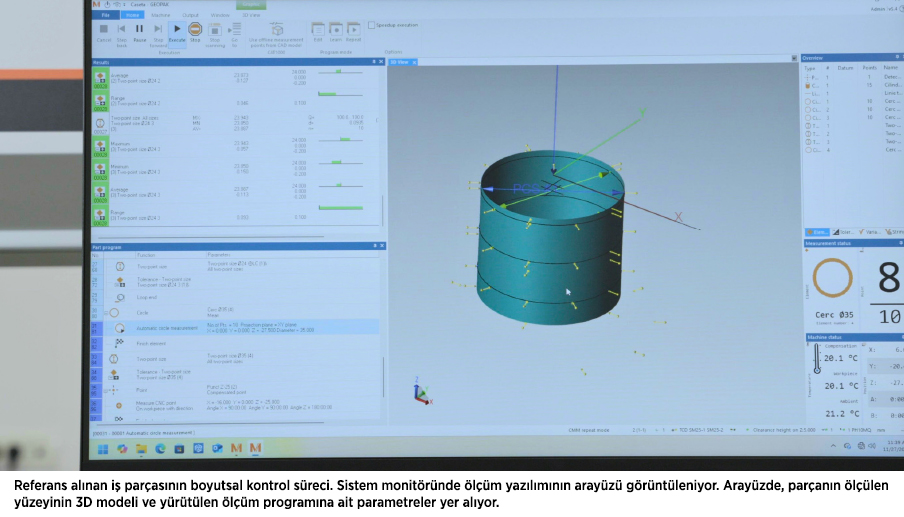904x517 pixels.
Task: Pause the measurement program
Action: coord(140,30)
